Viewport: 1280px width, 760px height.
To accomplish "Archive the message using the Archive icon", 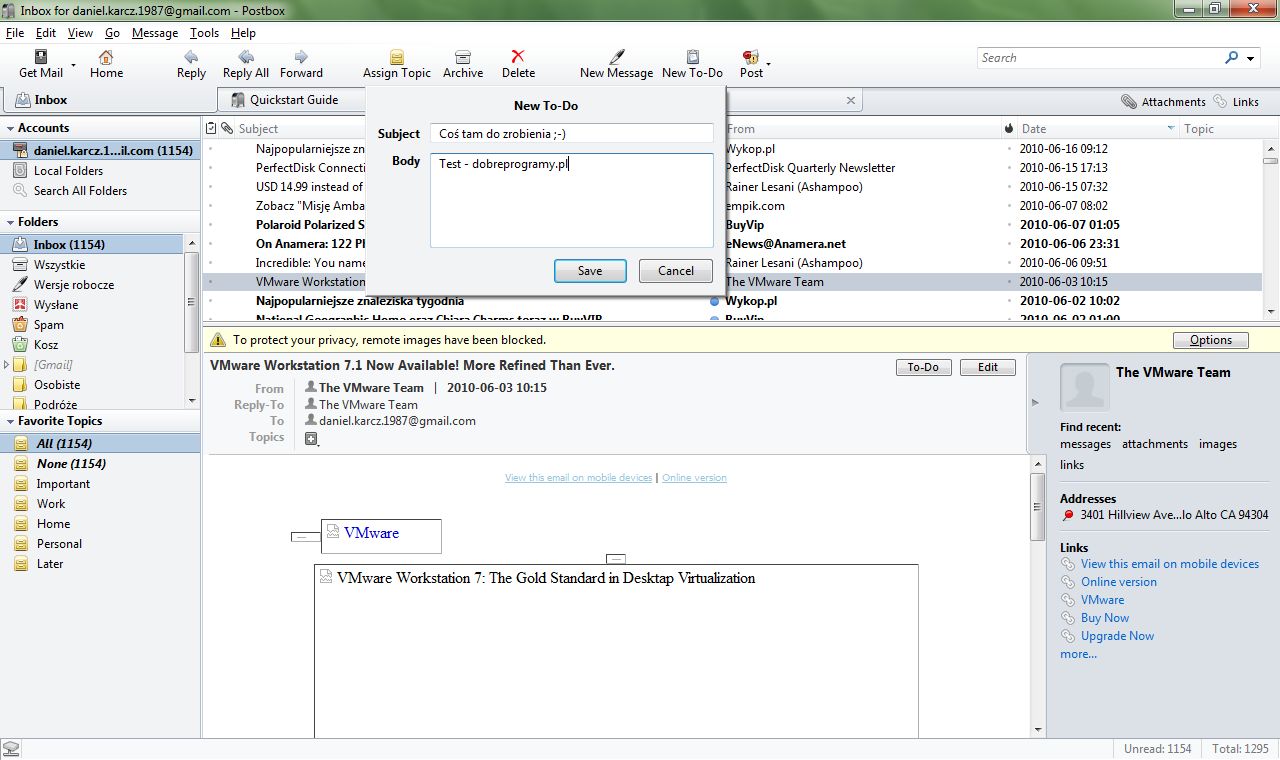I will (463, 57).
